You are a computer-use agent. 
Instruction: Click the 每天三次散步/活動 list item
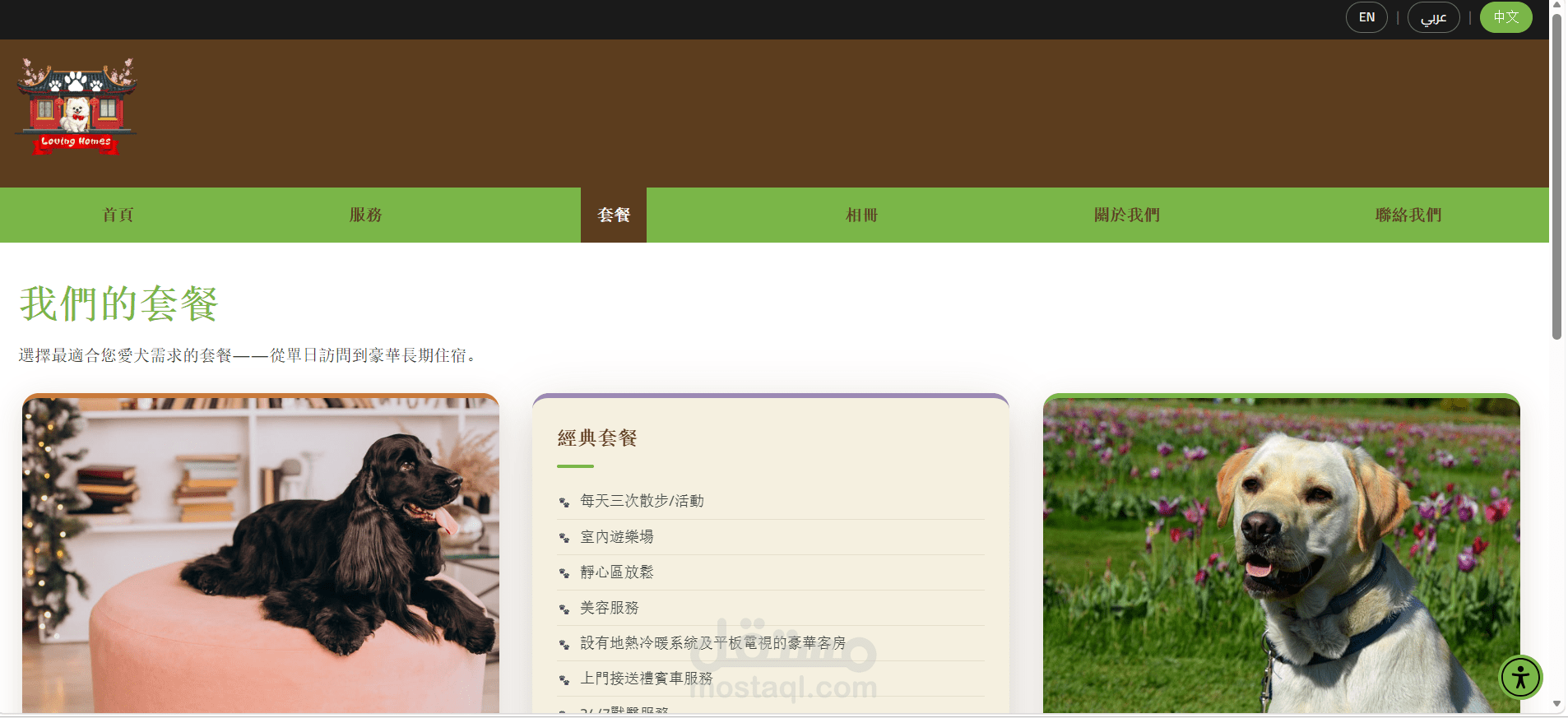[771, 501]
